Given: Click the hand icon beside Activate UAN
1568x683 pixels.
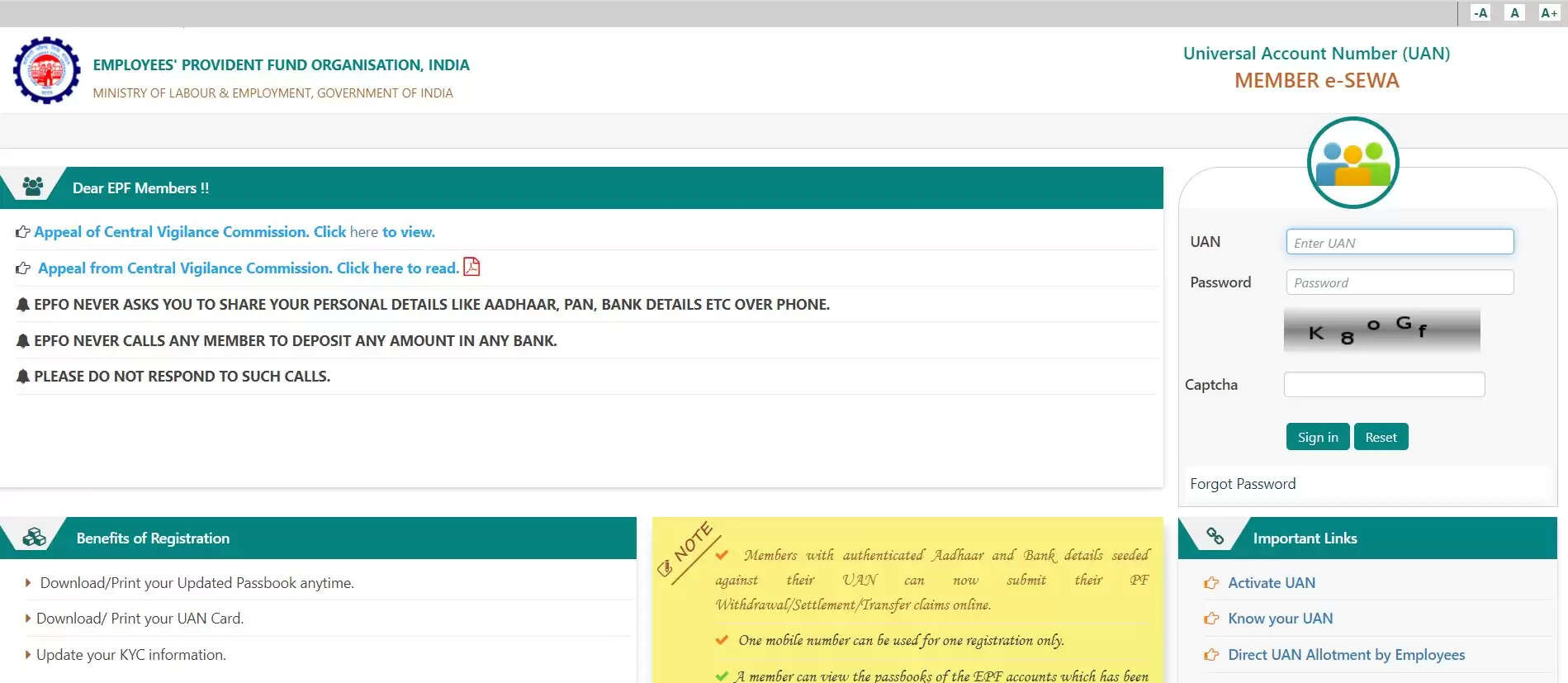Looking at the screenshot, I should point(1211,583).
